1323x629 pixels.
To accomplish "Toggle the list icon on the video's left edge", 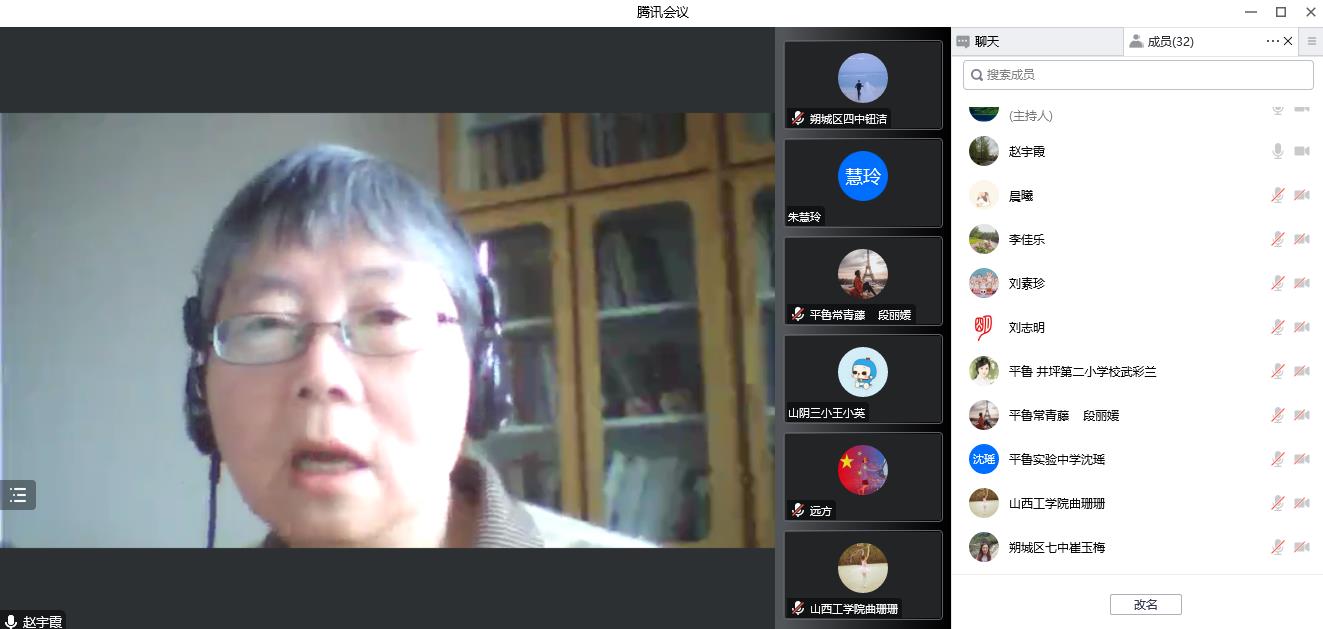I will (18, 495).
